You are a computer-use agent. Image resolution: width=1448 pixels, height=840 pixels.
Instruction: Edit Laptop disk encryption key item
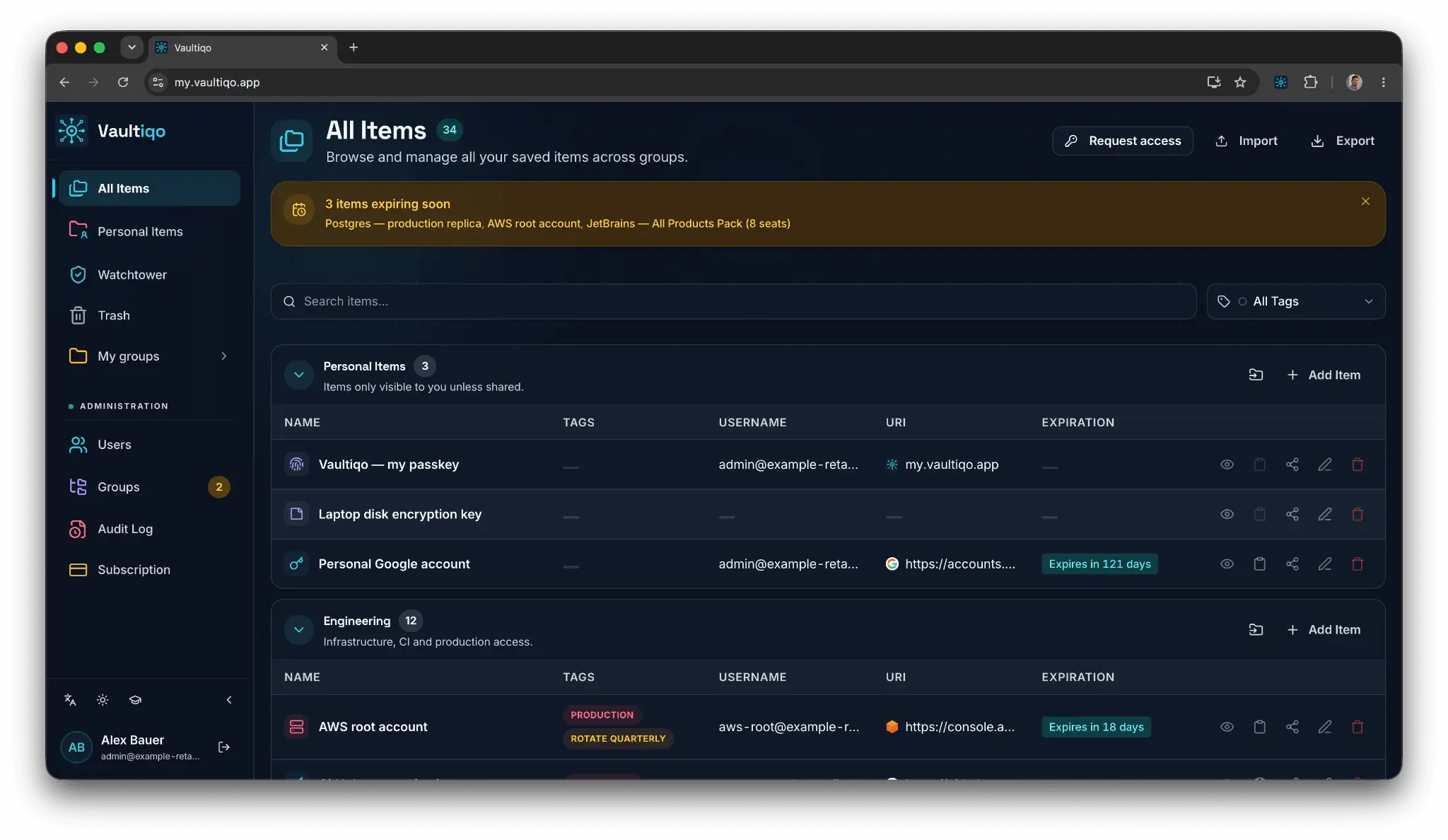(x=1324, y=514)
